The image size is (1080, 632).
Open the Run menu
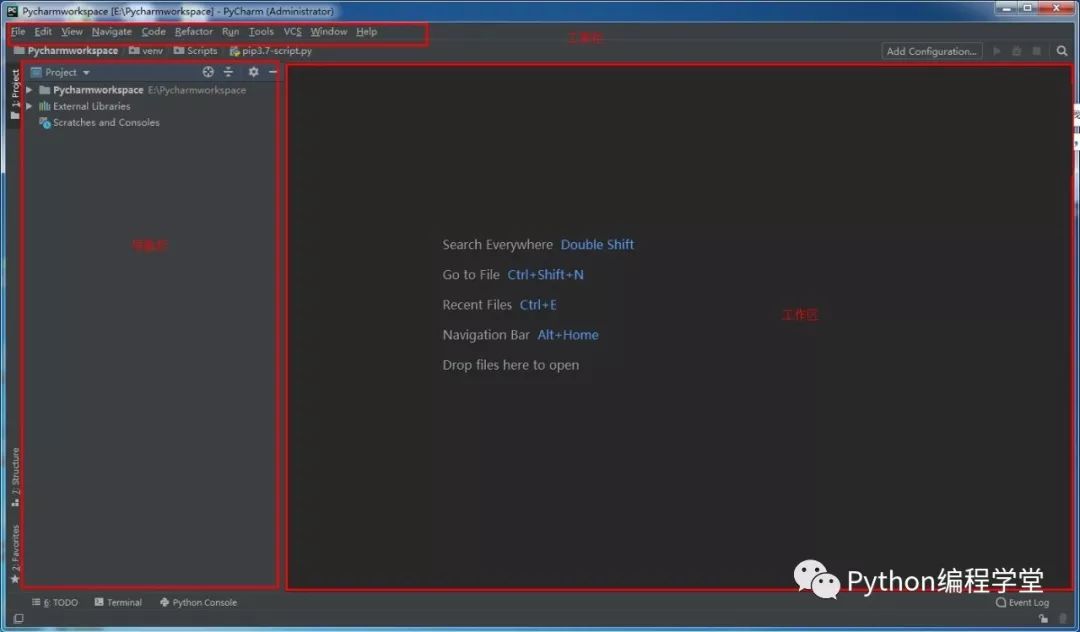230,32
